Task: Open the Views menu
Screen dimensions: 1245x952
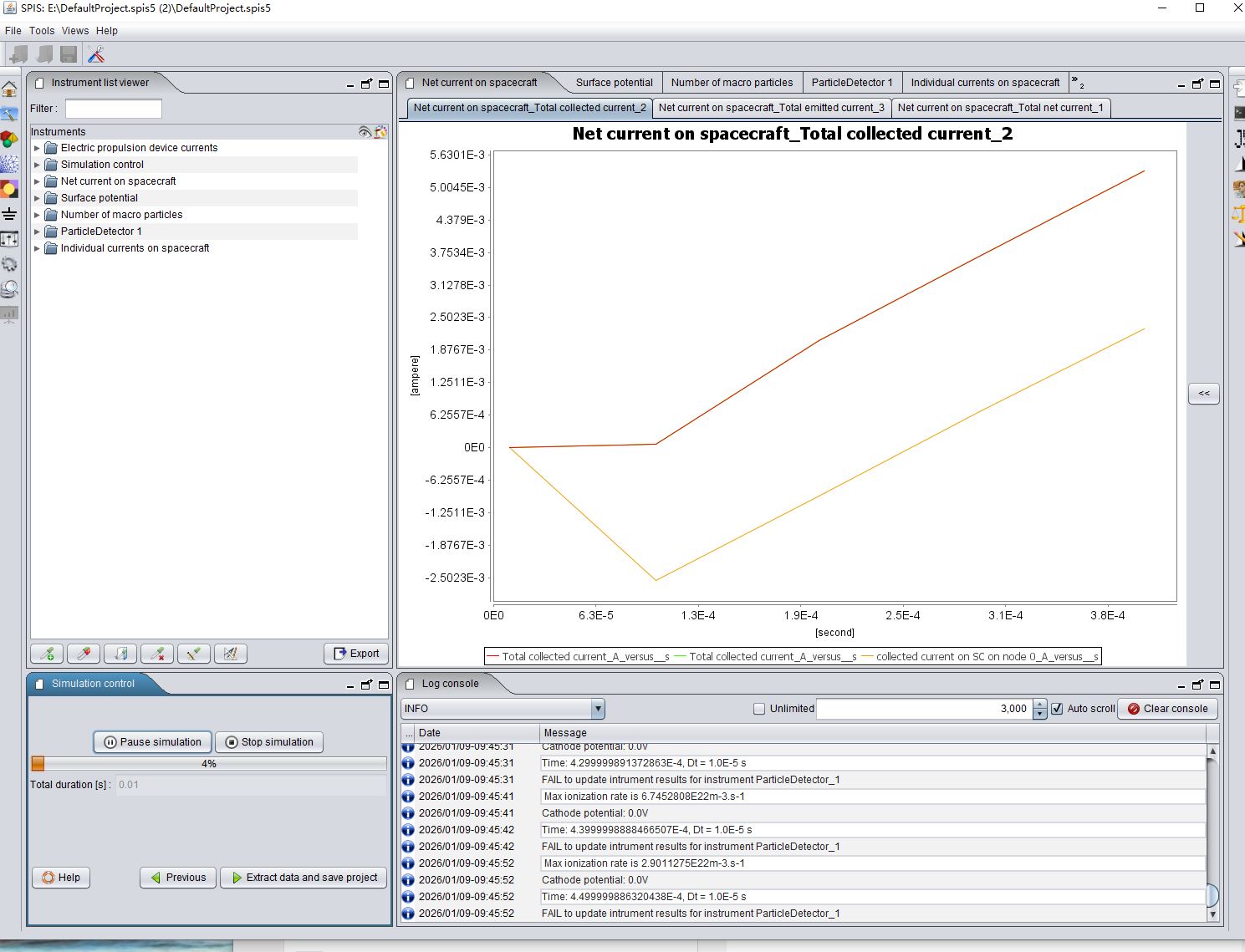Action: [x=74, y=31]
